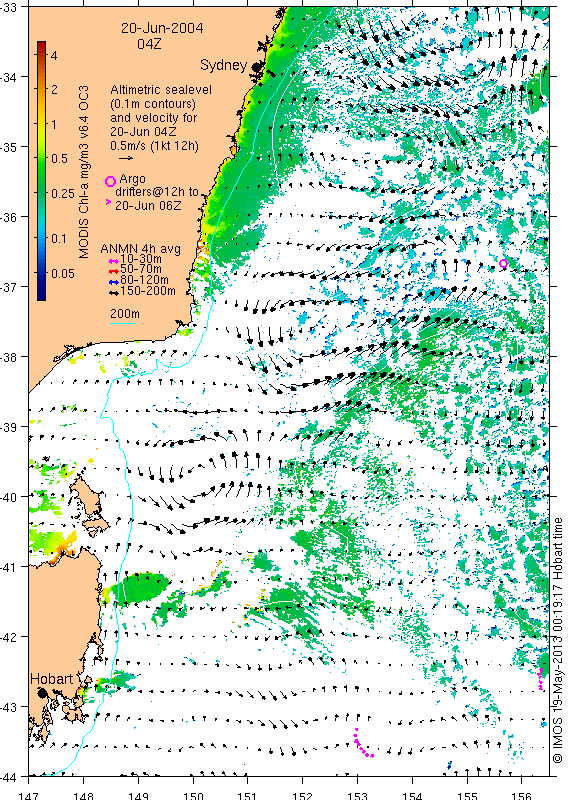Click the '-38' latitude axis label
The image size is (570, 800).
click(8, 357)
